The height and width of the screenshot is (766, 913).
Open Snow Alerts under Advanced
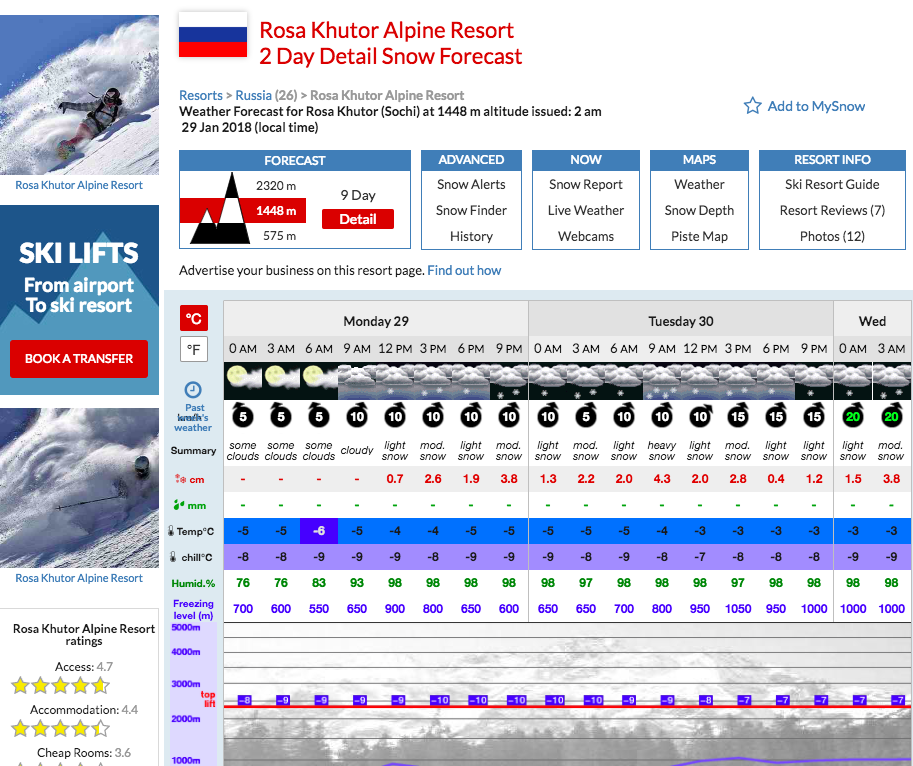[x=471, y=185]
